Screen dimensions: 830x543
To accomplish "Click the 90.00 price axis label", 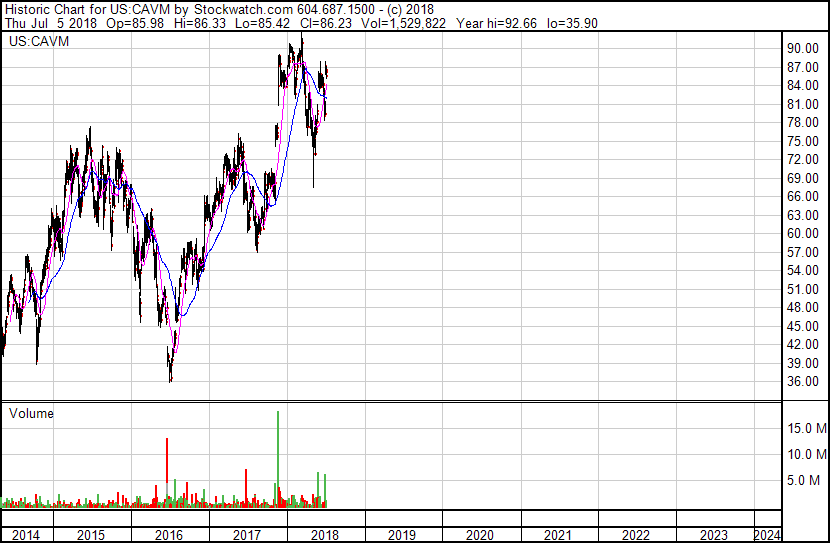I will [x=803, y=49].
